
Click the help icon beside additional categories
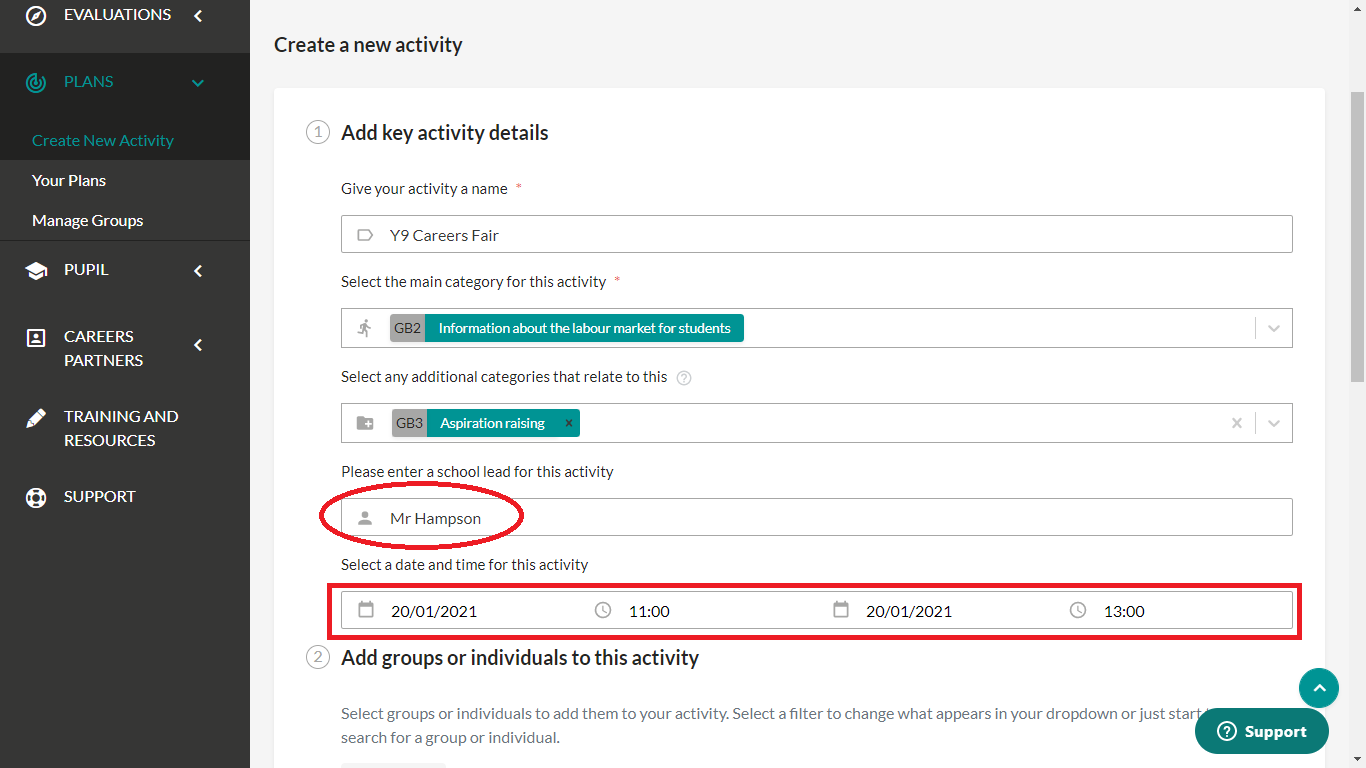click(684, 378)
